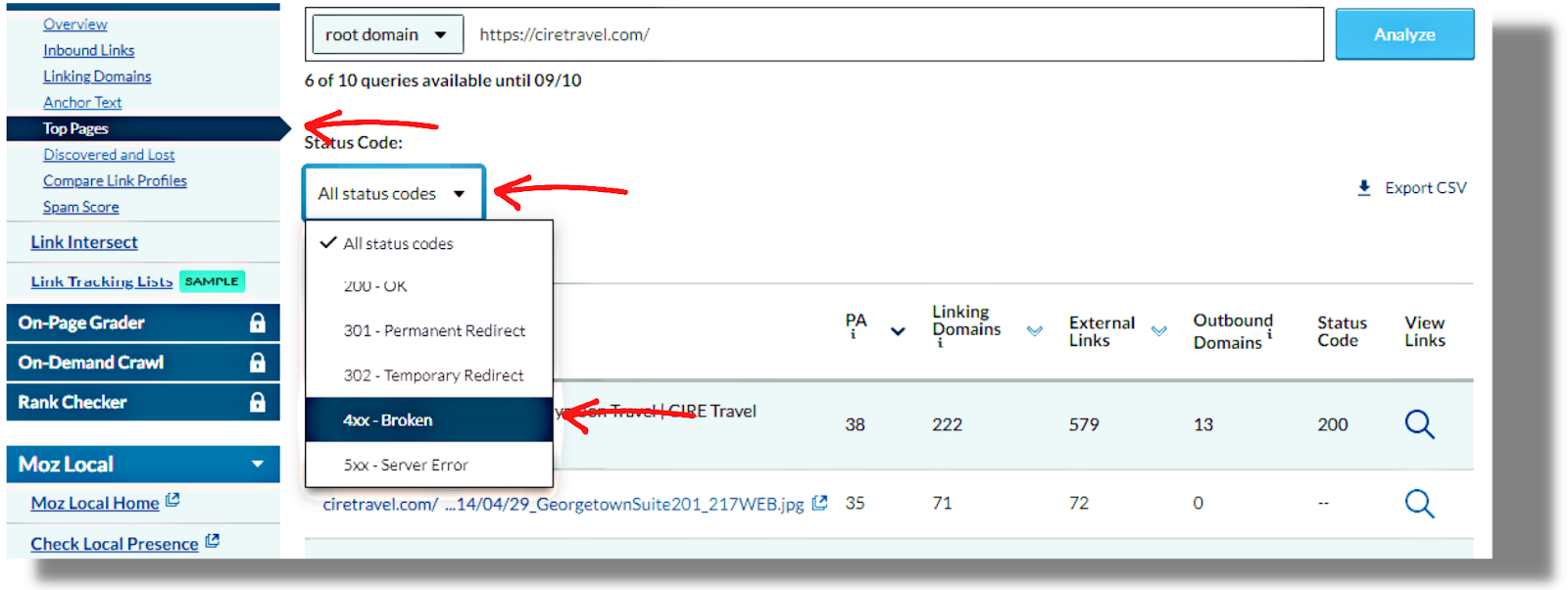
Task: Sort by External Links chevron
Action: tap(1158, 331)
